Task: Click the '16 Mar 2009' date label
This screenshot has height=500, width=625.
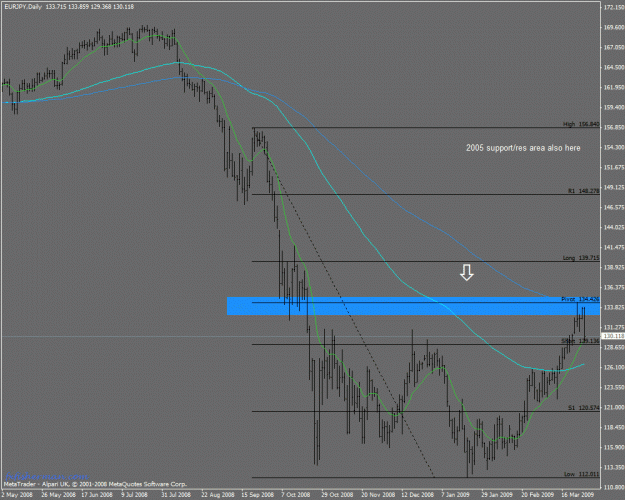Action: pos(578,495)
